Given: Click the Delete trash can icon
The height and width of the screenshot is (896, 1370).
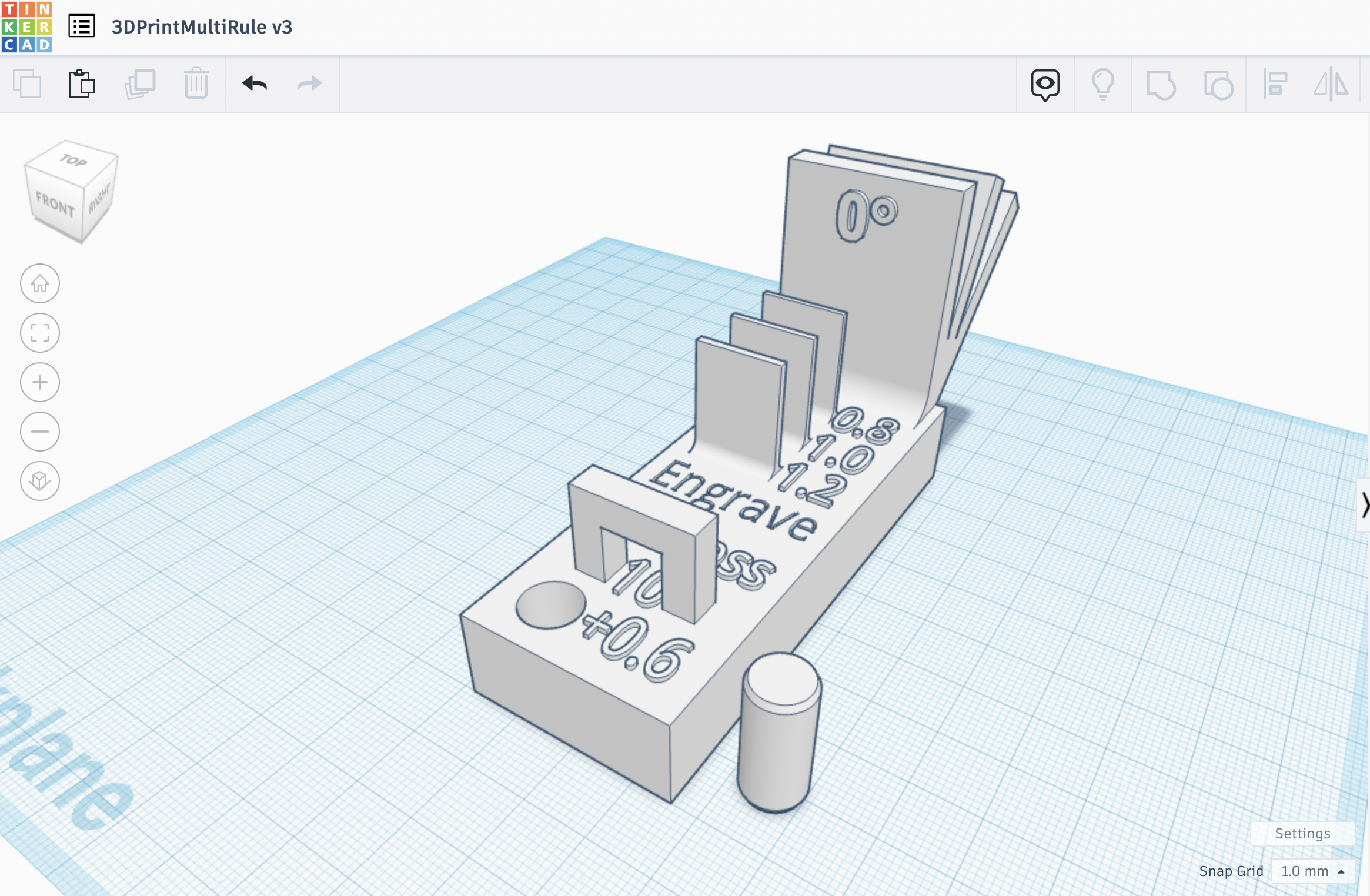Looking at the screenshot, I should click(196, 83).
